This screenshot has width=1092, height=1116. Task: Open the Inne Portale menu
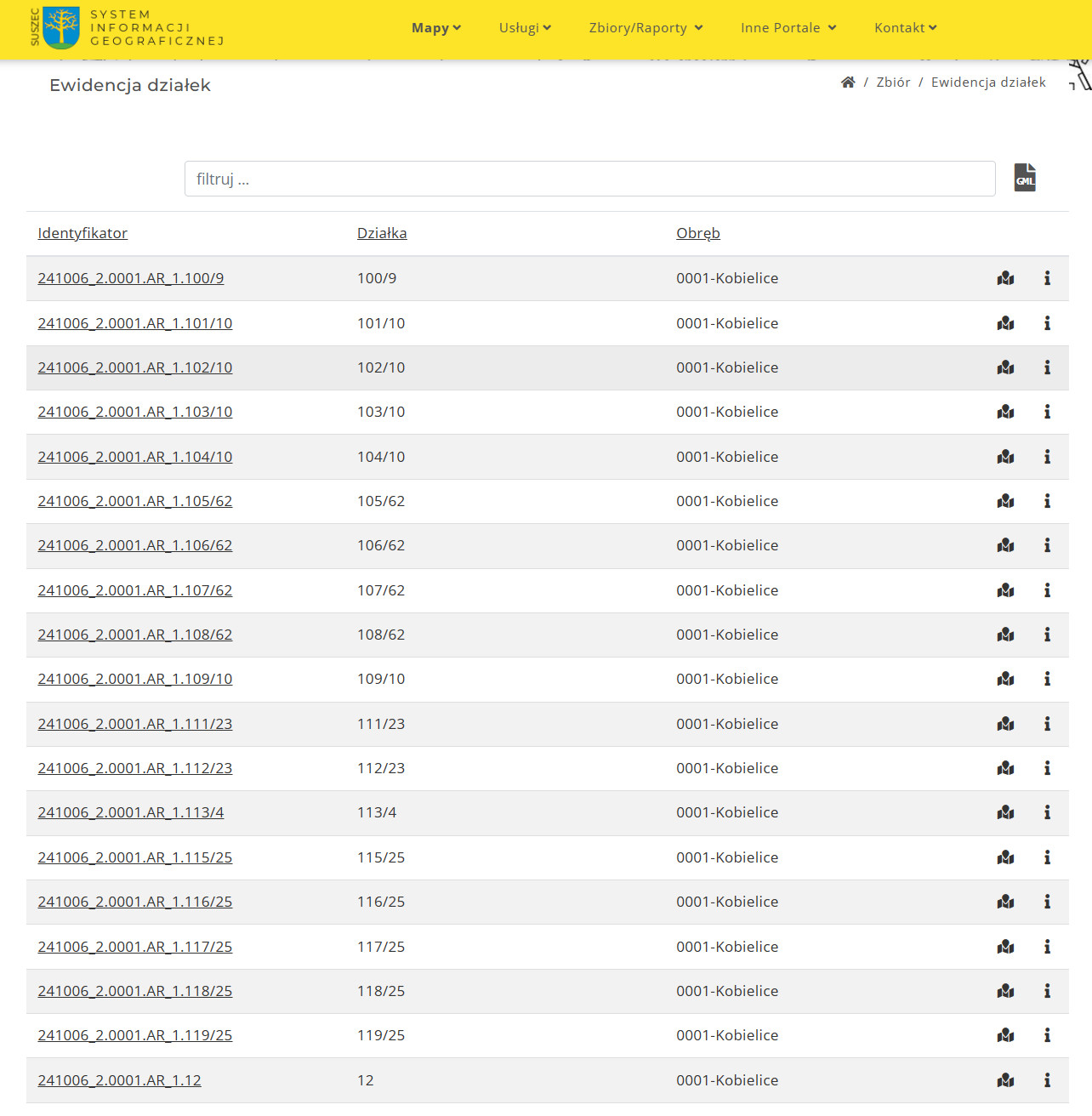[788, 28]
